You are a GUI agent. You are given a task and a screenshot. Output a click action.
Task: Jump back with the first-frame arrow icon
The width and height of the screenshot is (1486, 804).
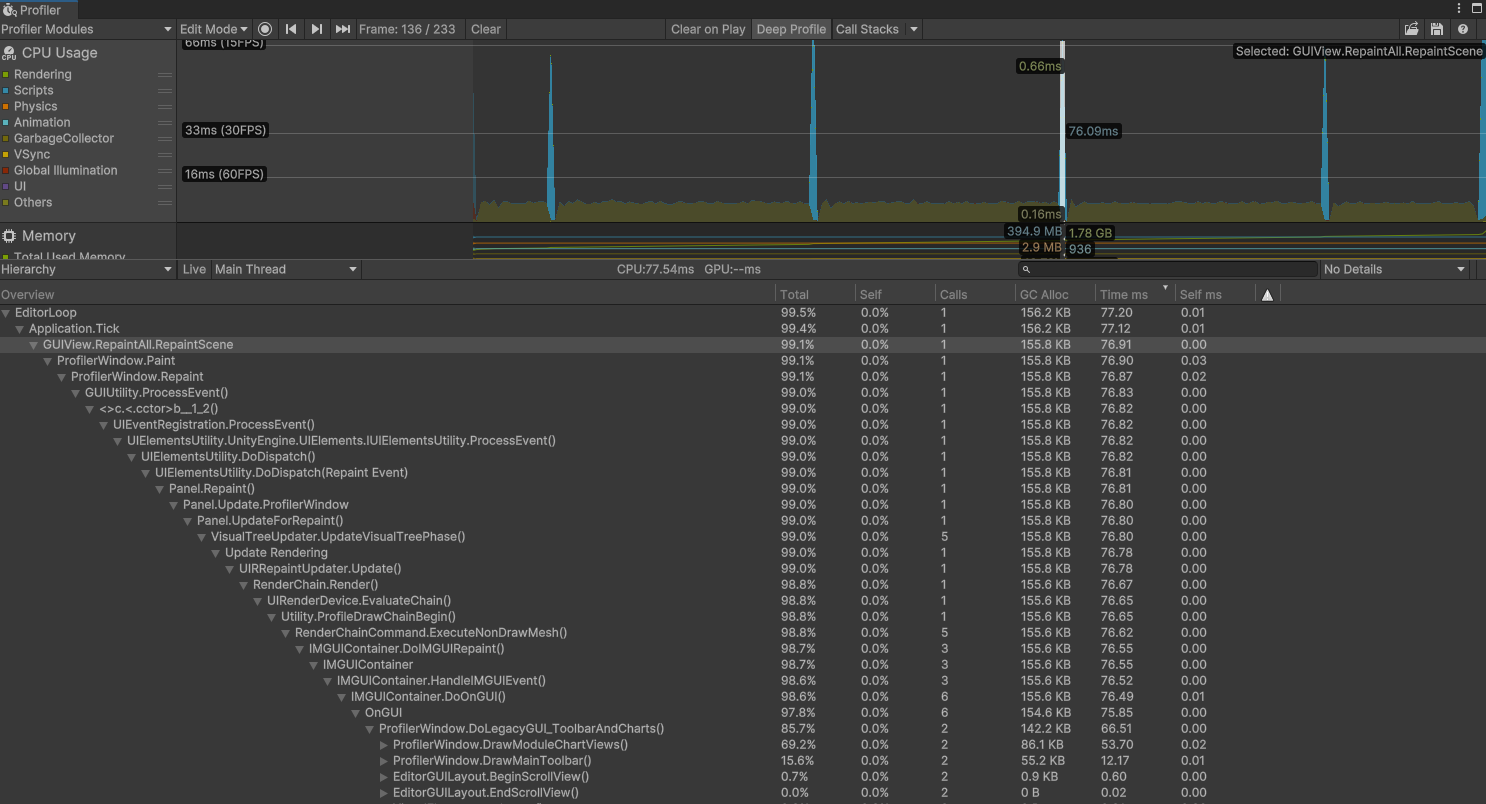(291, 29)
